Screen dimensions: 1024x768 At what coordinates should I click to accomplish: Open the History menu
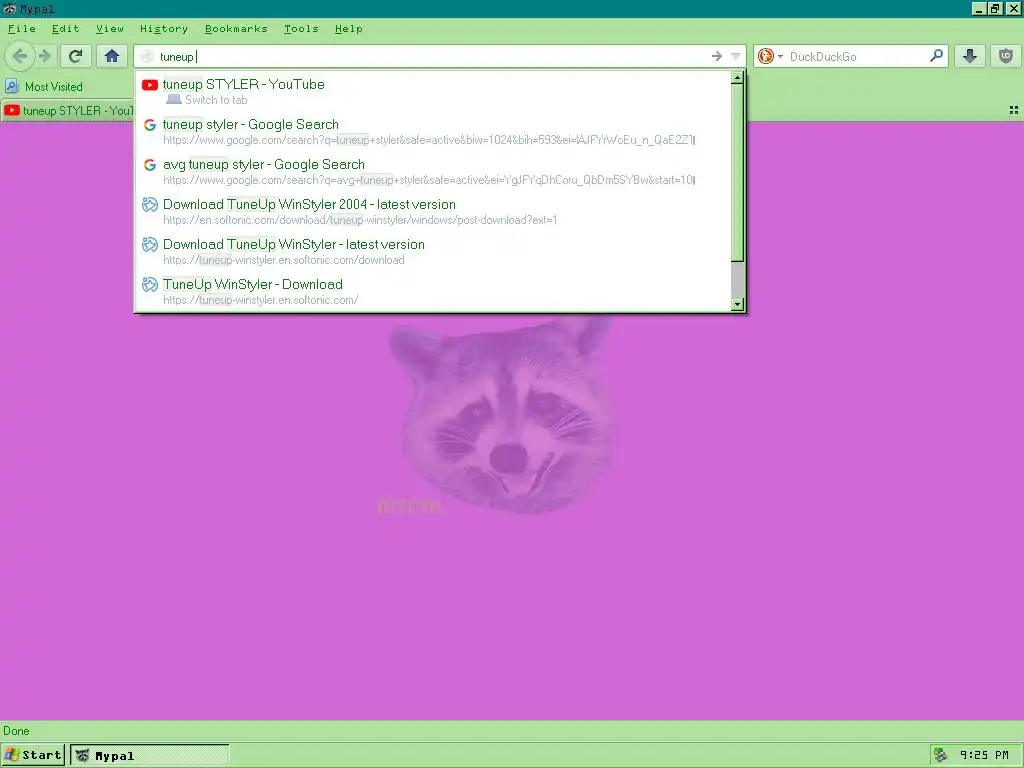point(164,29)
